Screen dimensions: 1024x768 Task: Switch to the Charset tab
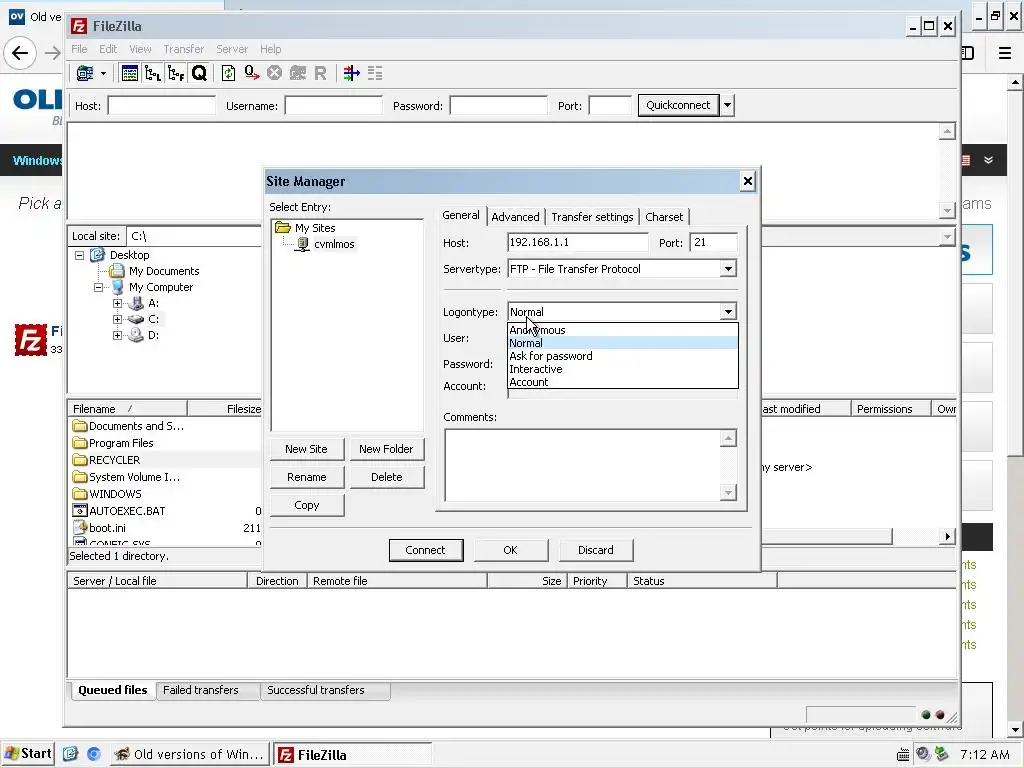664,217
